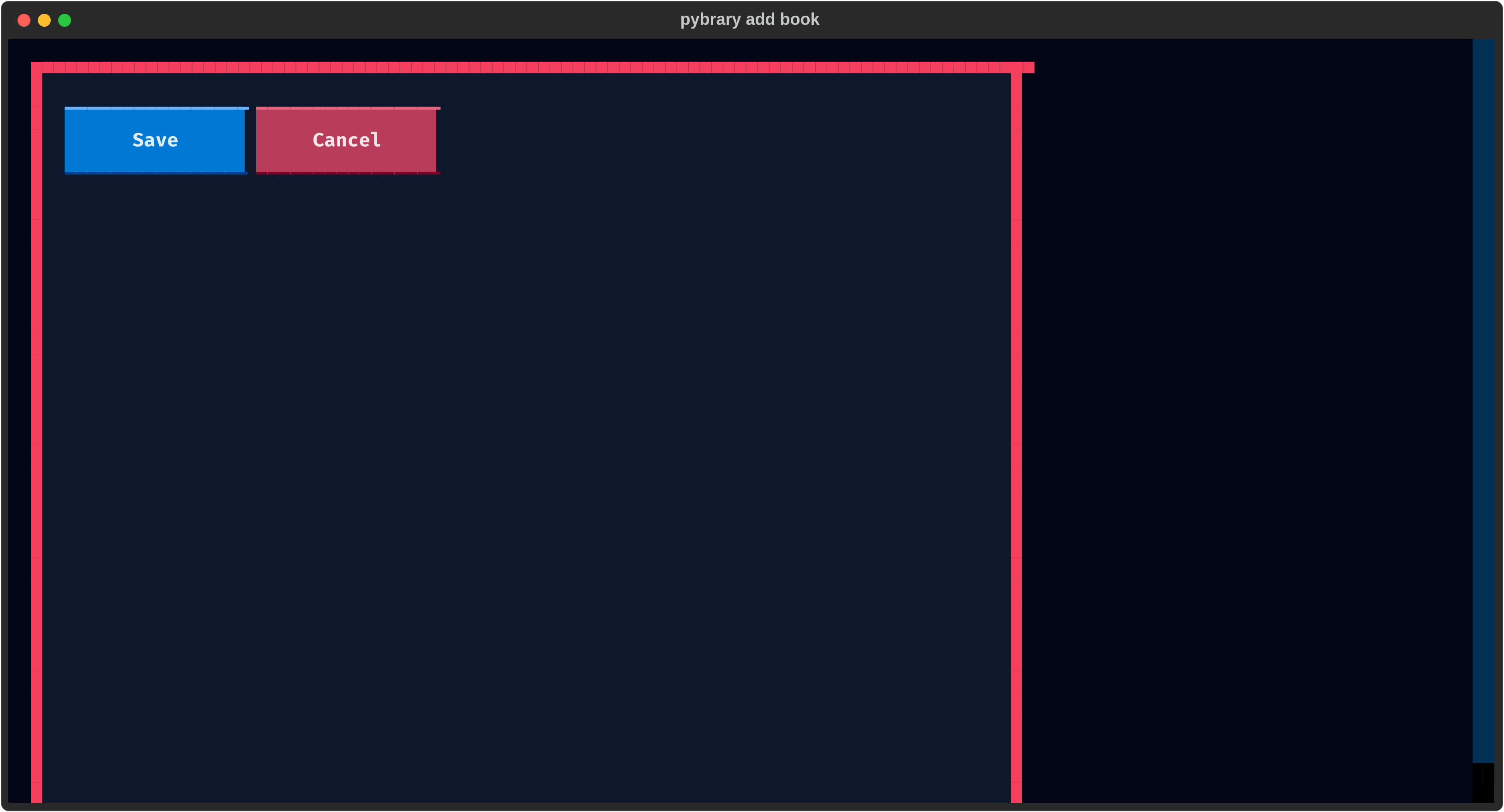Minimize the window with the yellow button
This screenshot has height=812, width=1504.
(44, 20)
